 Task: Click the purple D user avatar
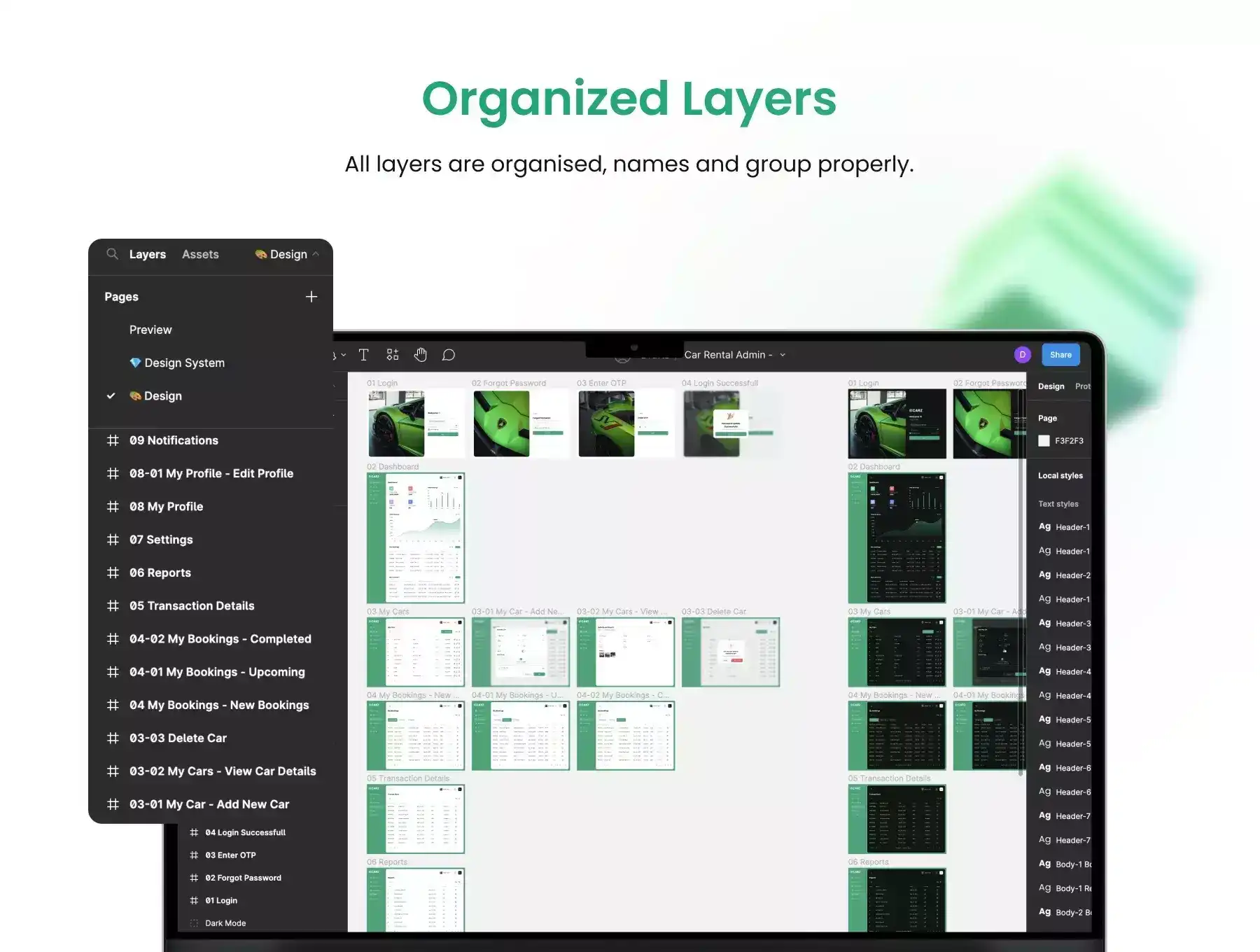pos(1022,355)
